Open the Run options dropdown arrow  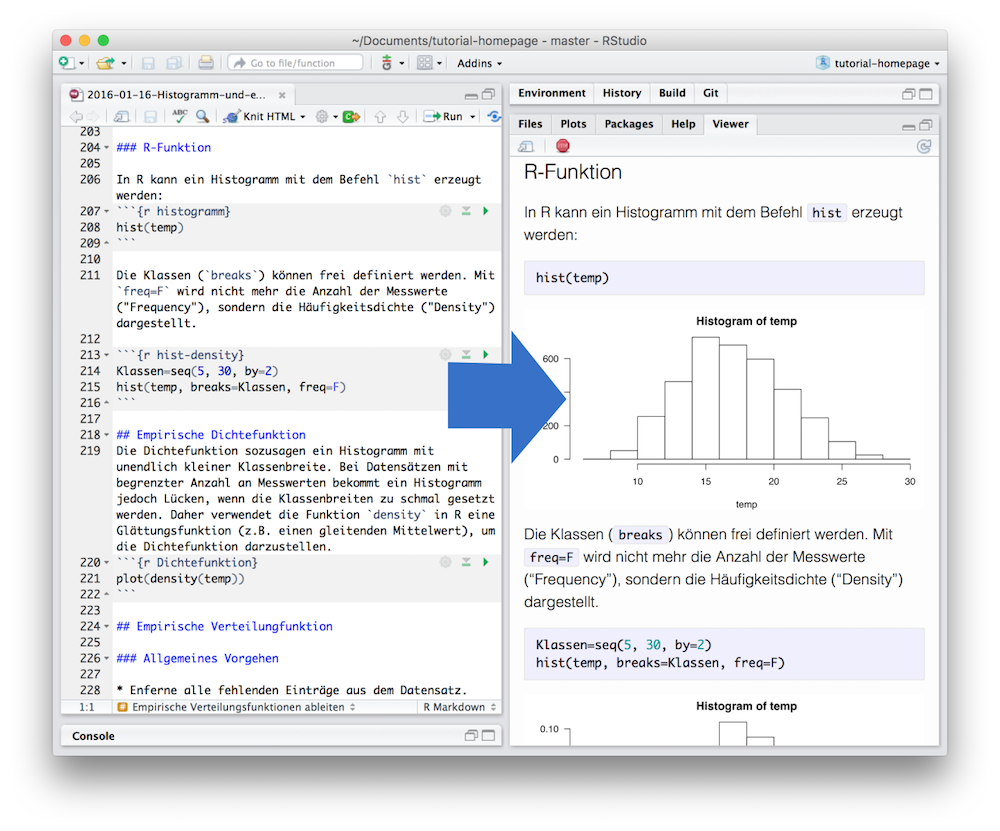pyautogui.click(x=473, y=117)
